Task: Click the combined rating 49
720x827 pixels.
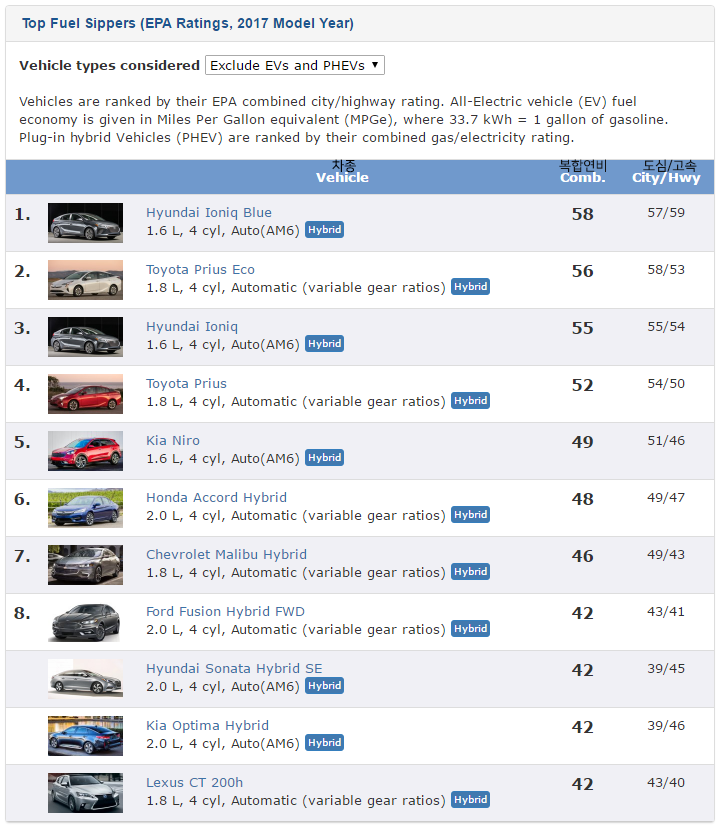Action: click(x=583, y=442)
